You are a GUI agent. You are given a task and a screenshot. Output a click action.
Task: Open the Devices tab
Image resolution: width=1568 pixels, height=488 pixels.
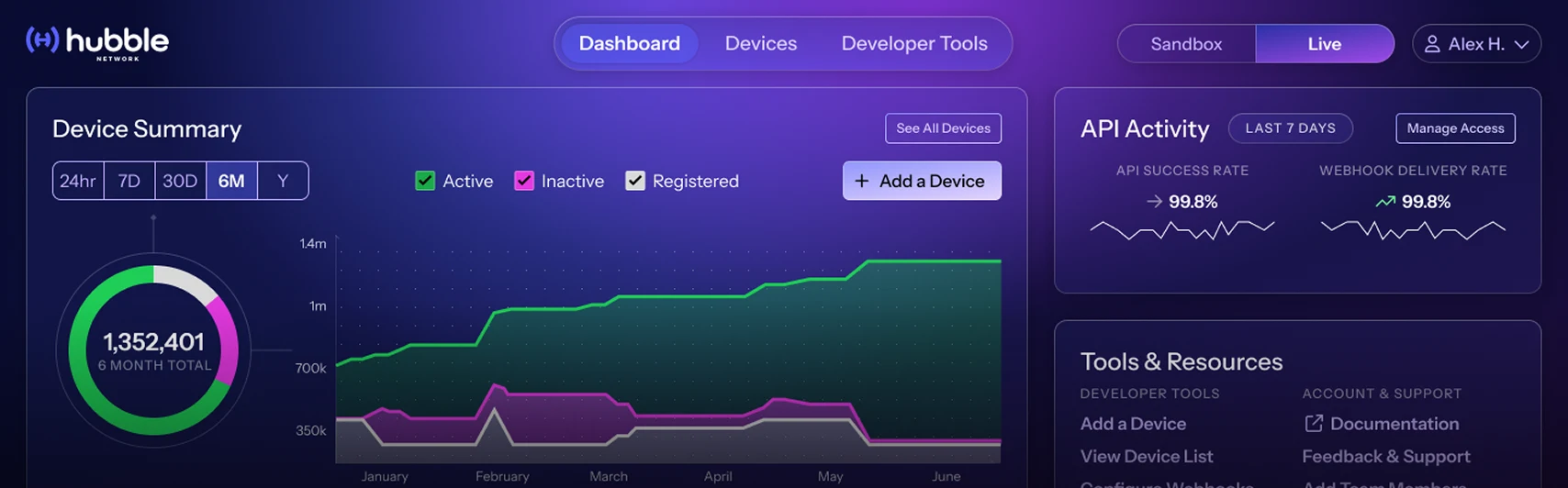761,43
